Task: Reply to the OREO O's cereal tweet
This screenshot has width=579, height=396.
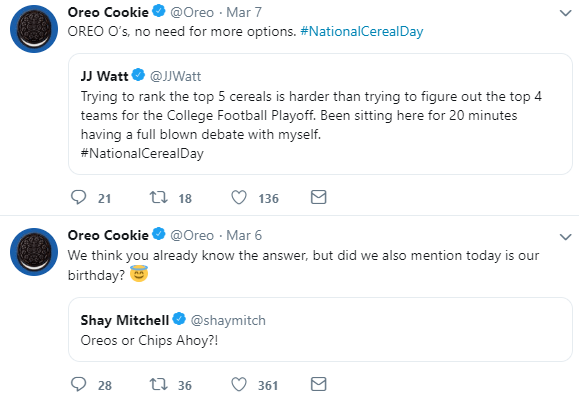Action: click(78, 197)
